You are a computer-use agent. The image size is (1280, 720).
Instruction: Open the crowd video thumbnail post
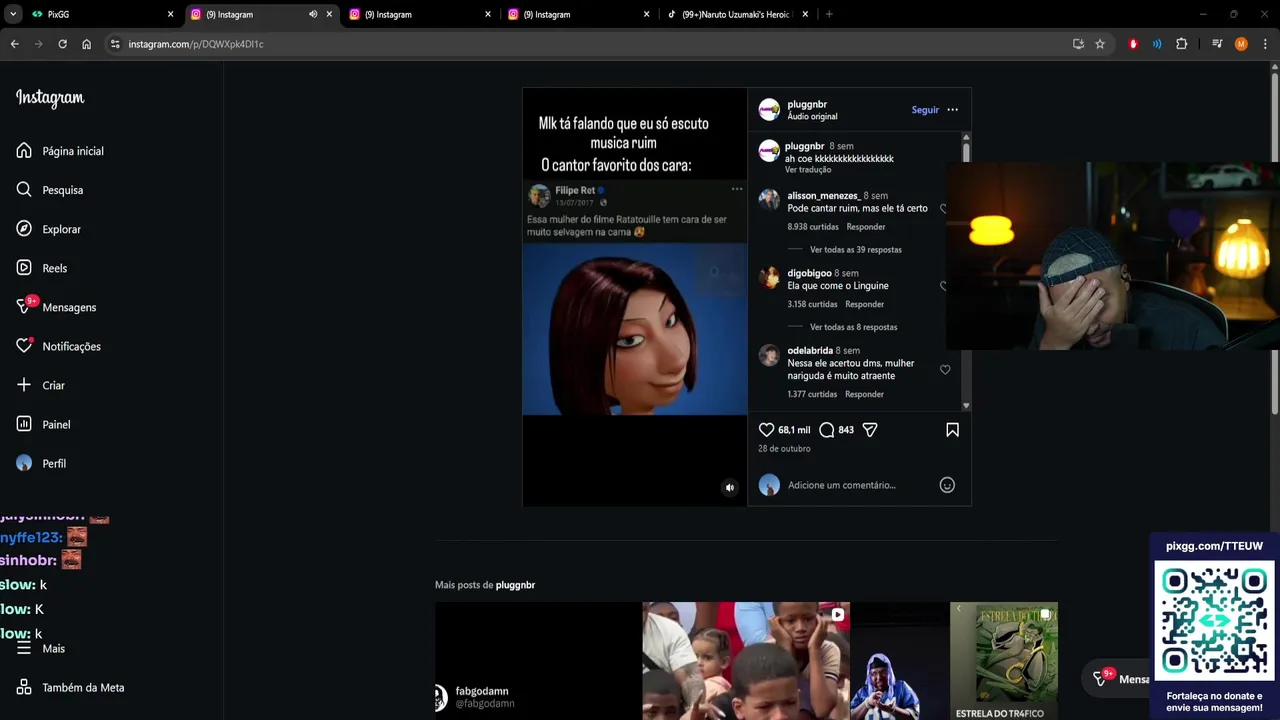pos(745,660)
